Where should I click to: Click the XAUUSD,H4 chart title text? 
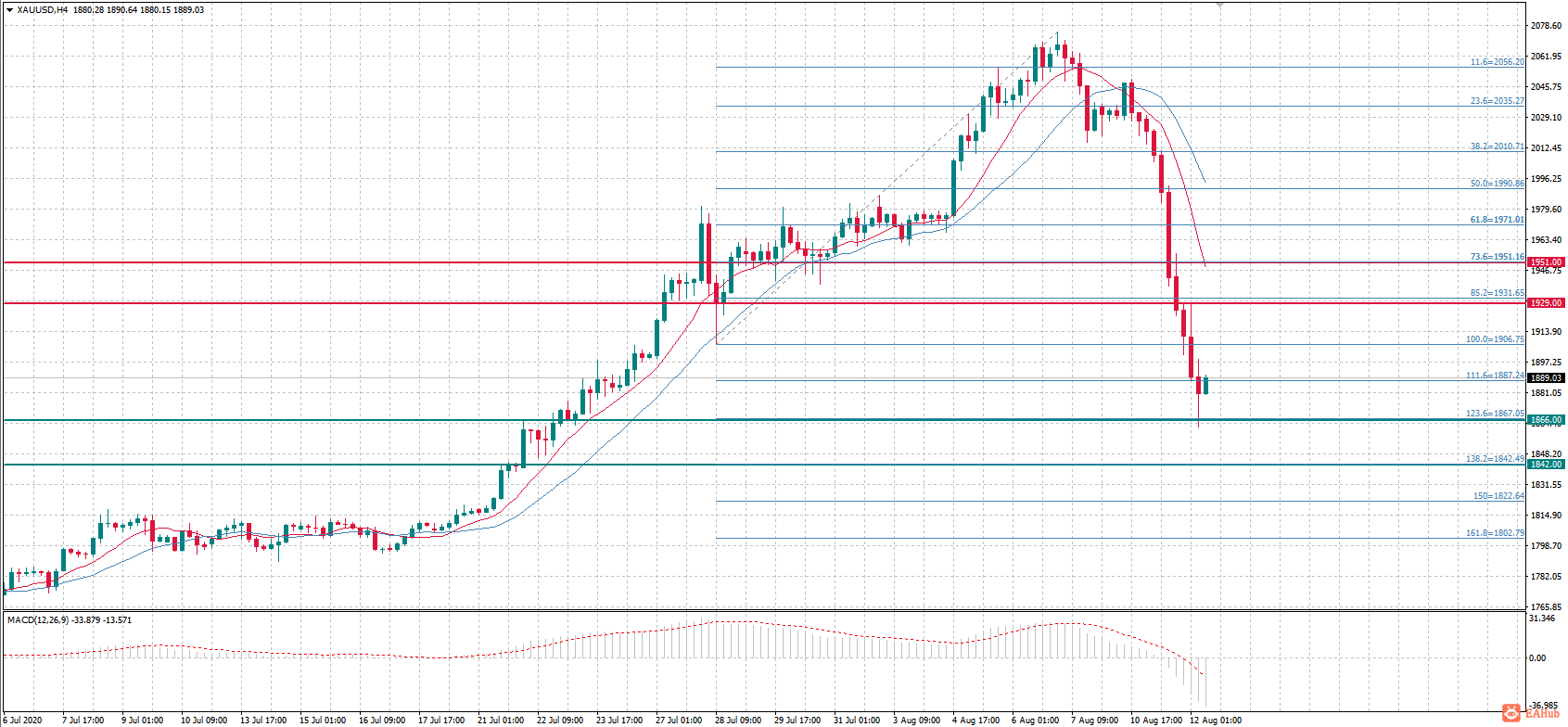[42, 10]
